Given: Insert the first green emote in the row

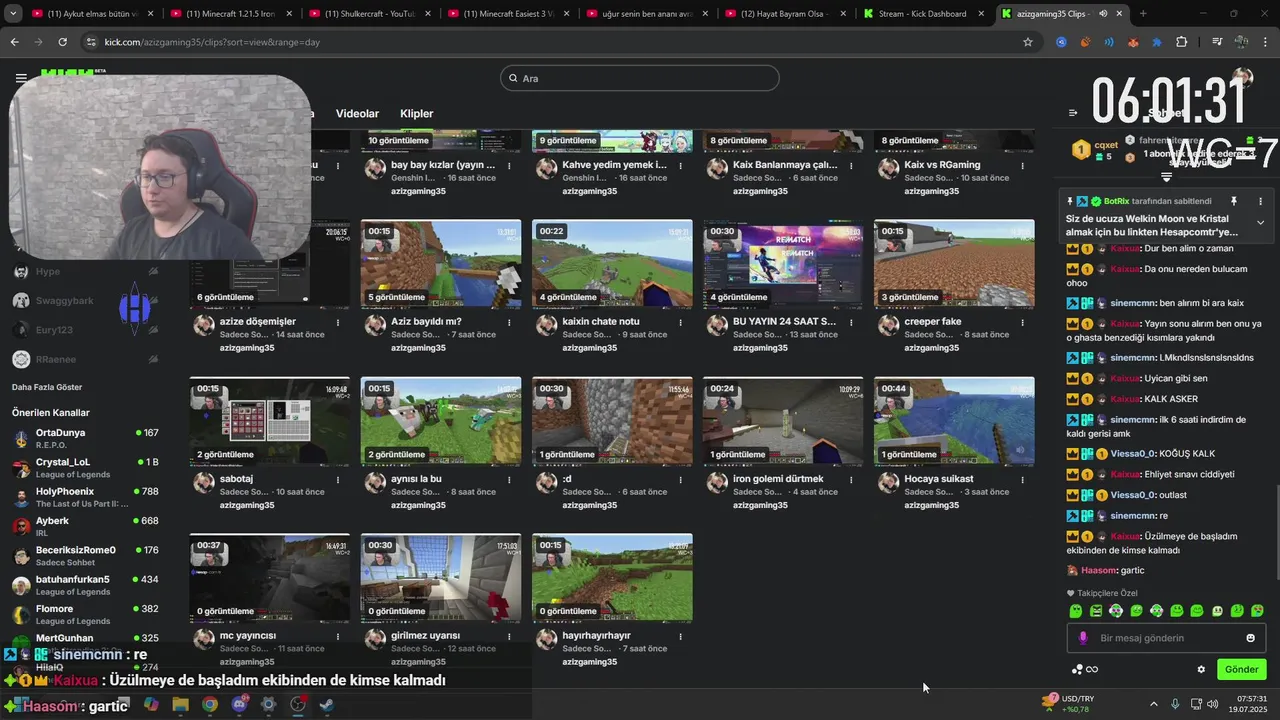Looking at the screenshot, I should pos(1076,610).
